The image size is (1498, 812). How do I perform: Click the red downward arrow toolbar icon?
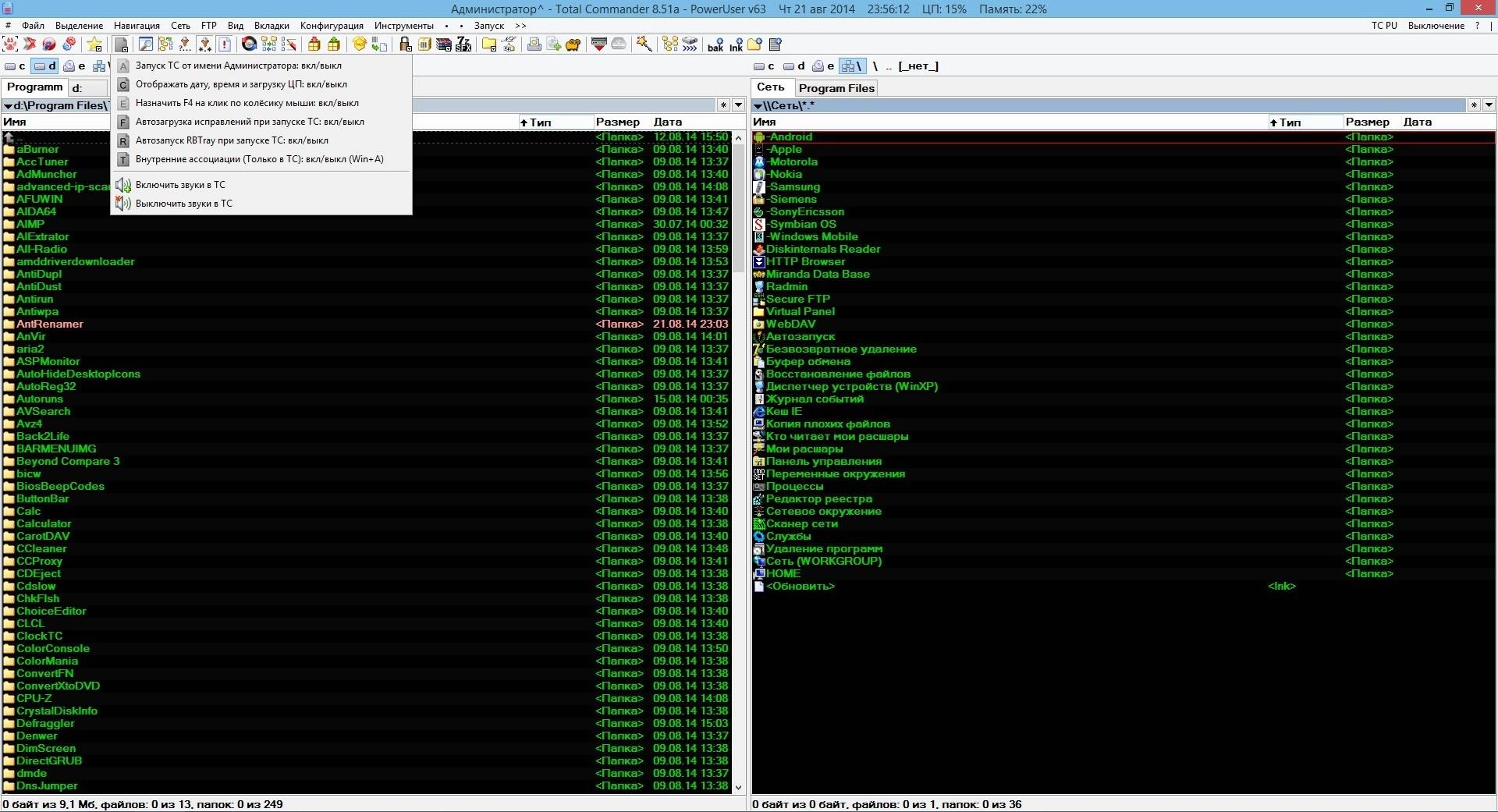pos(598,44)
